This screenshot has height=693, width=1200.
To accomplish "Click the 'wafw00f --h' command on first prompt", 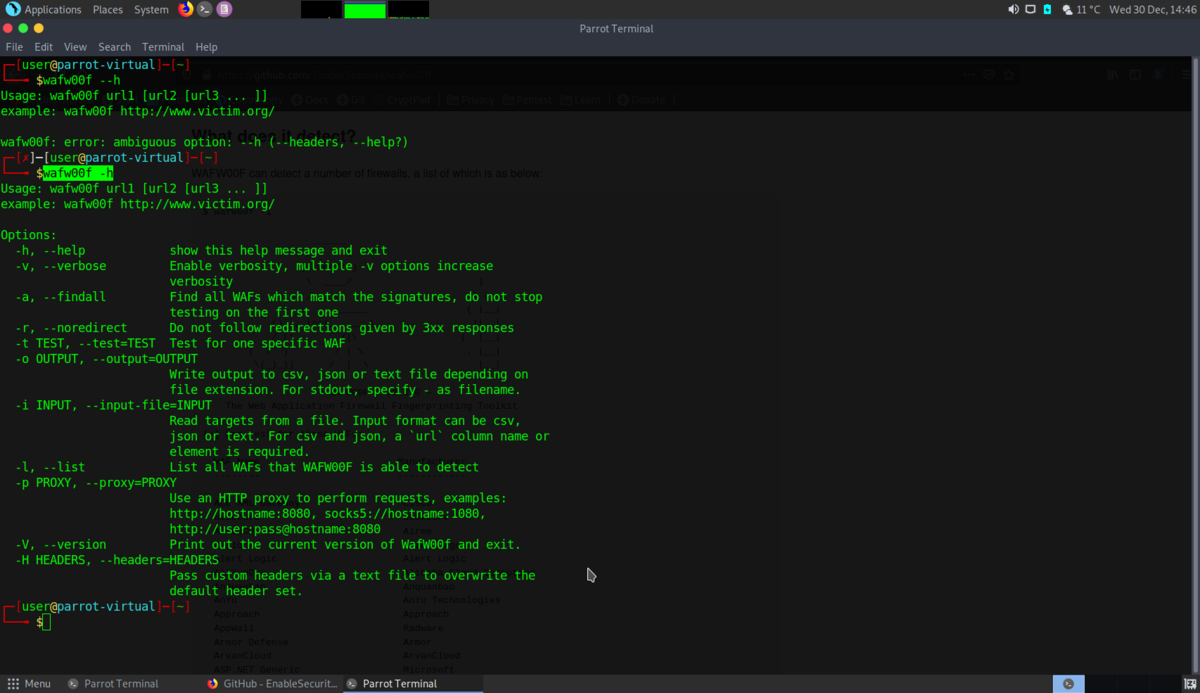I will tap(81, 80).
